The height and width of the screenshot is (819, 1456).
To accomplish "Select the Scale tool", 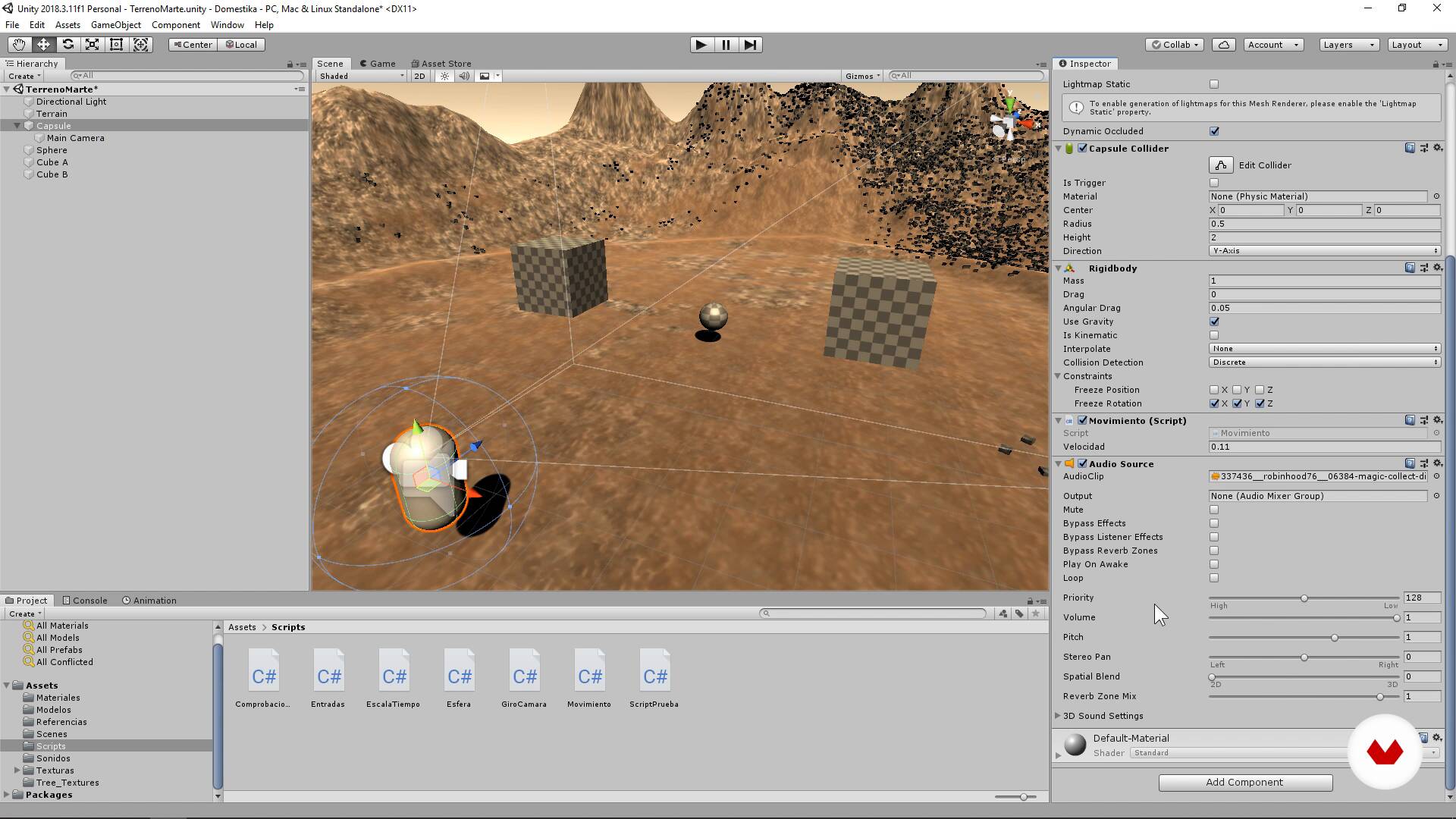I will click(x=92, y=45).
